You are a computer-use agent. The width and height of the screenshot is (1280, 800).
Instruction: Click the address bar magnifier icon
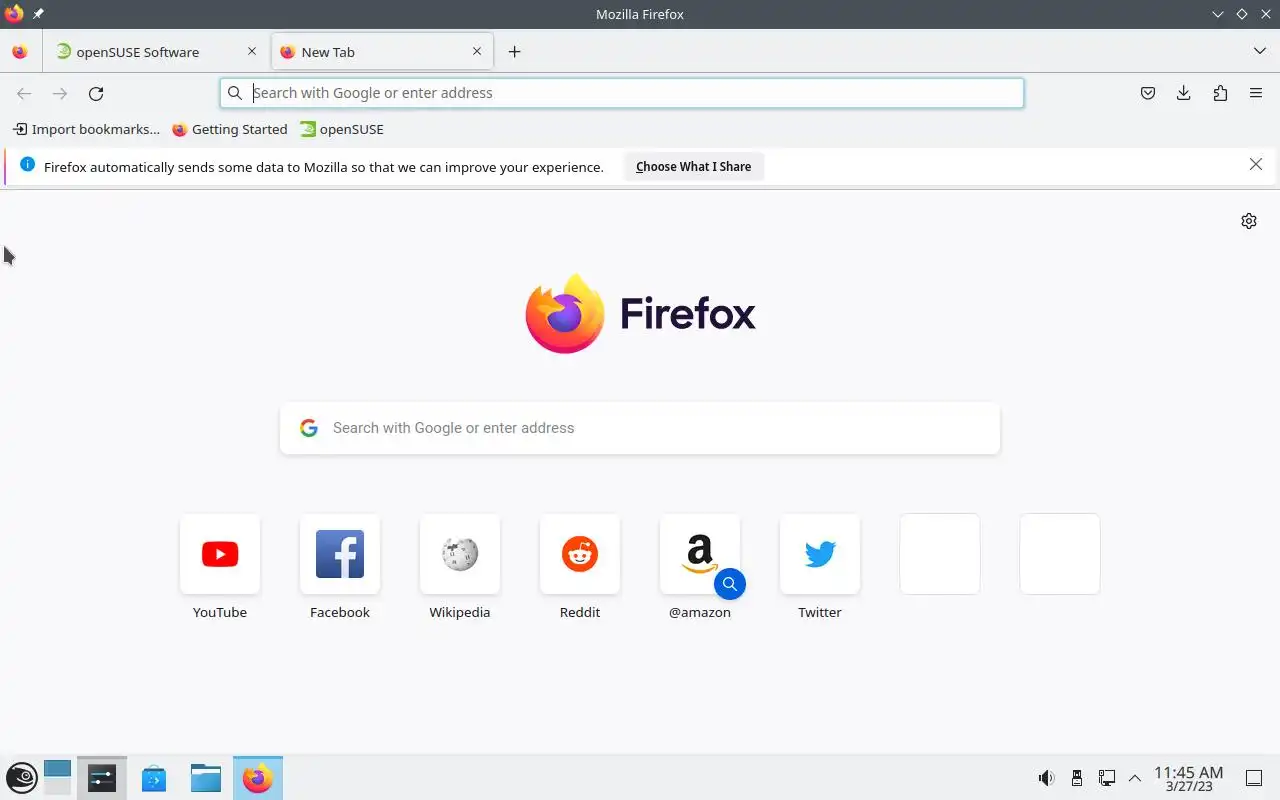(235, 93)
